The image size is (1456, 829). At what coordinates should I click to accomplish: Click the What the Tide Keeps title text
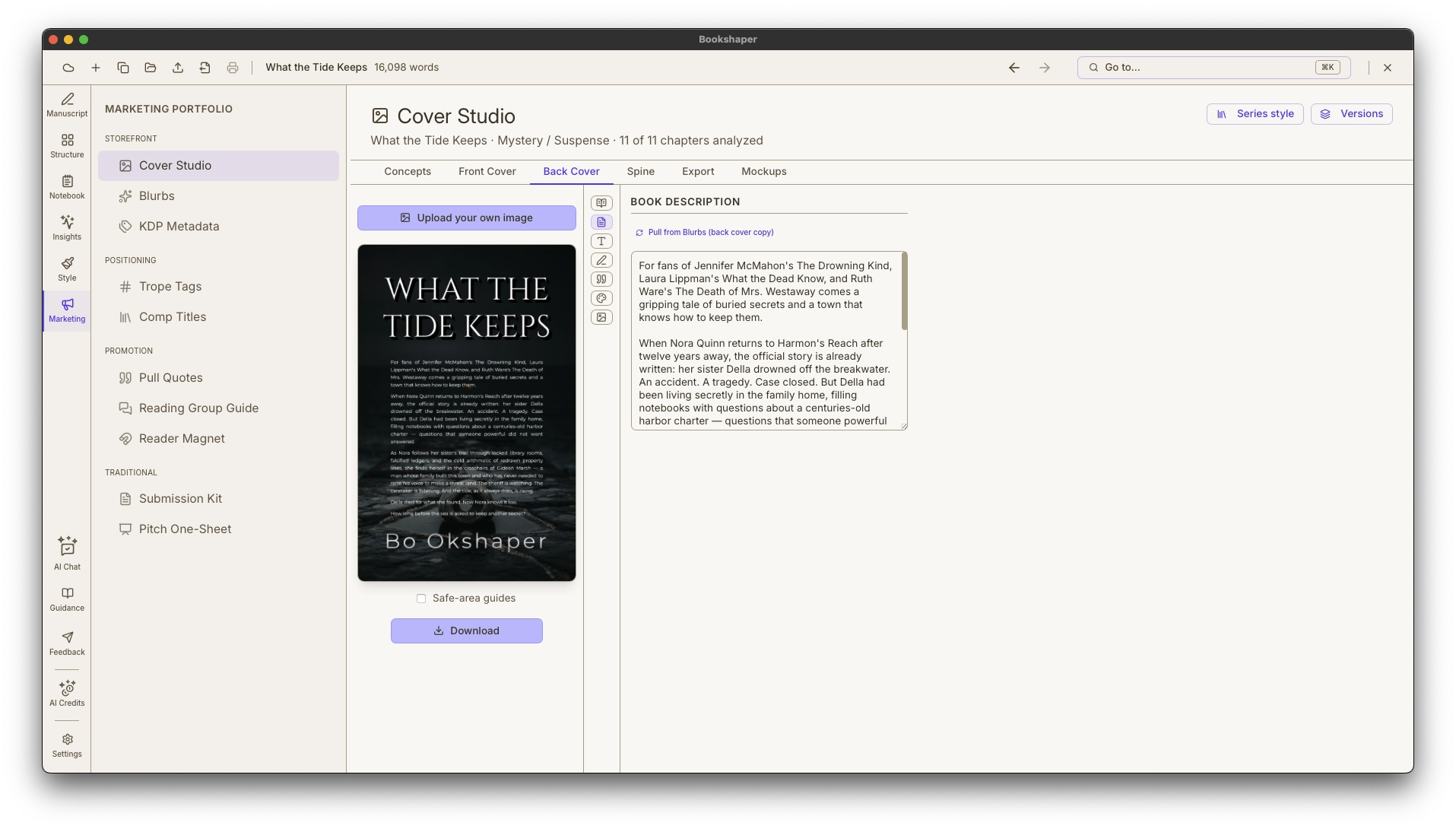[316, 68]
